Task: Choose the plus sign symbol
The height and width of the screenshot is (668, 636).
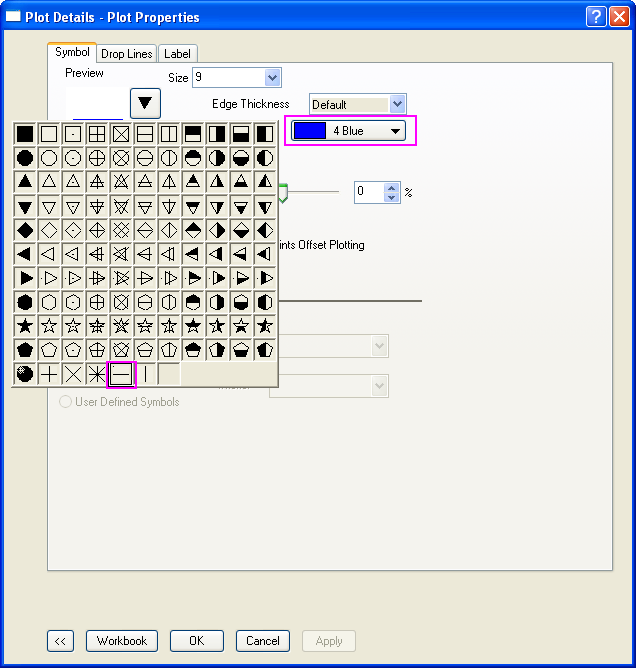Action: point(49,373)
